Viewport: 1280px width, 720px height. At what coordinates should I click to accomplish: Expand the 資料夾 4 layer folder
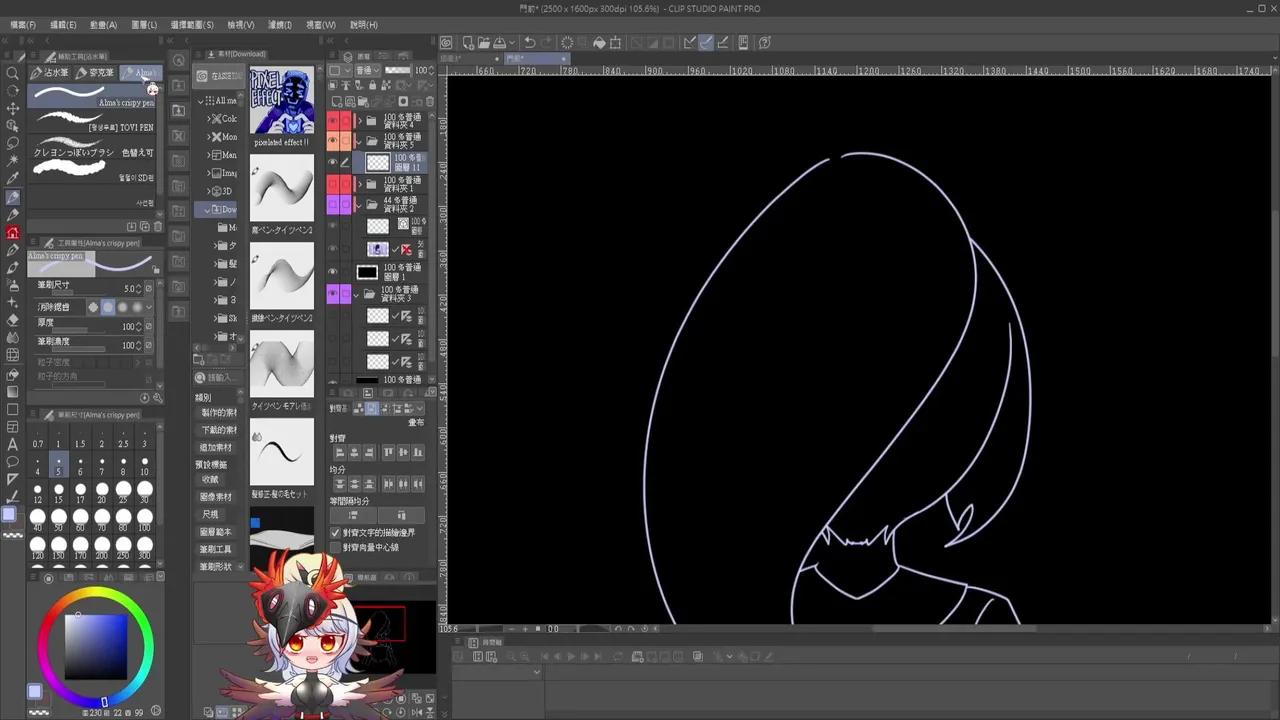pyautogui.click(x=359, y=120)
